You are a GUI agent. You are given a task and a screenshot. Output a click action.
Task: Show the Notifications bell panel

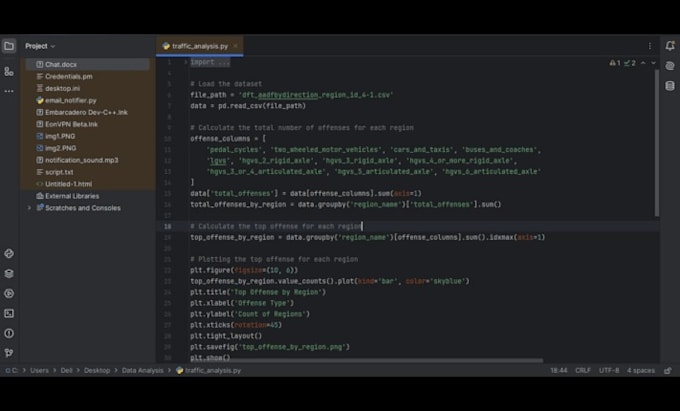669,46
